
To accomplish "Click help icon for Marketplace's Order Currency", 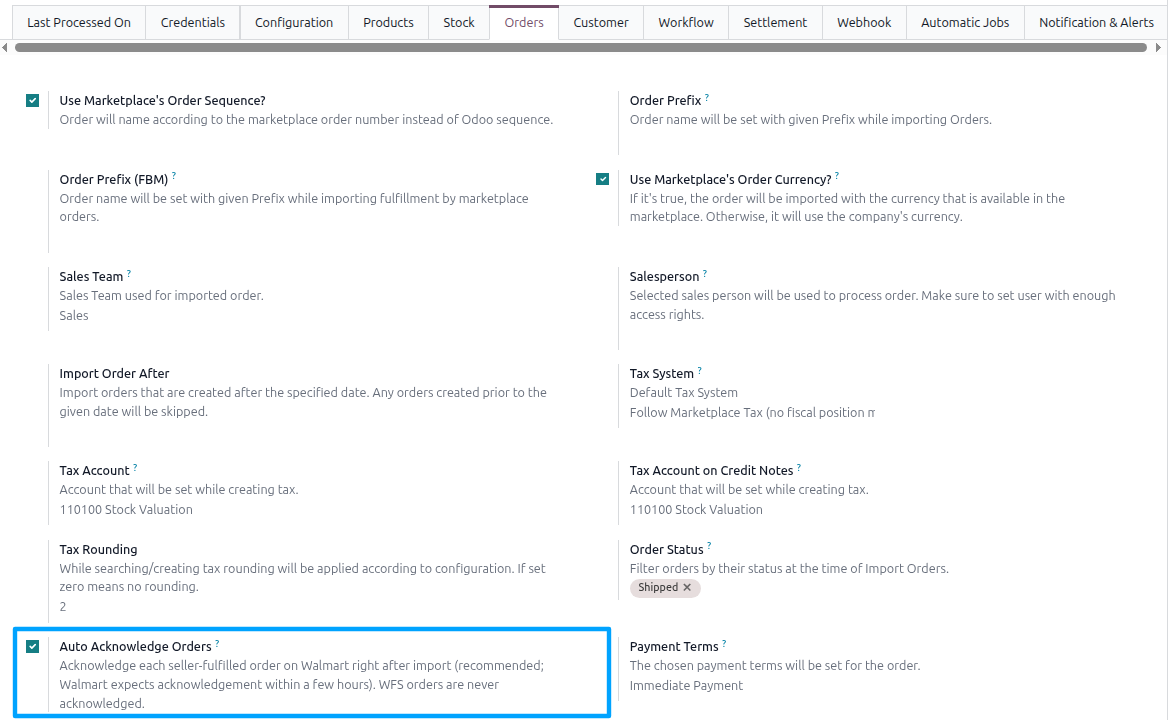I will pyautogui.click(x=837, y=176).
